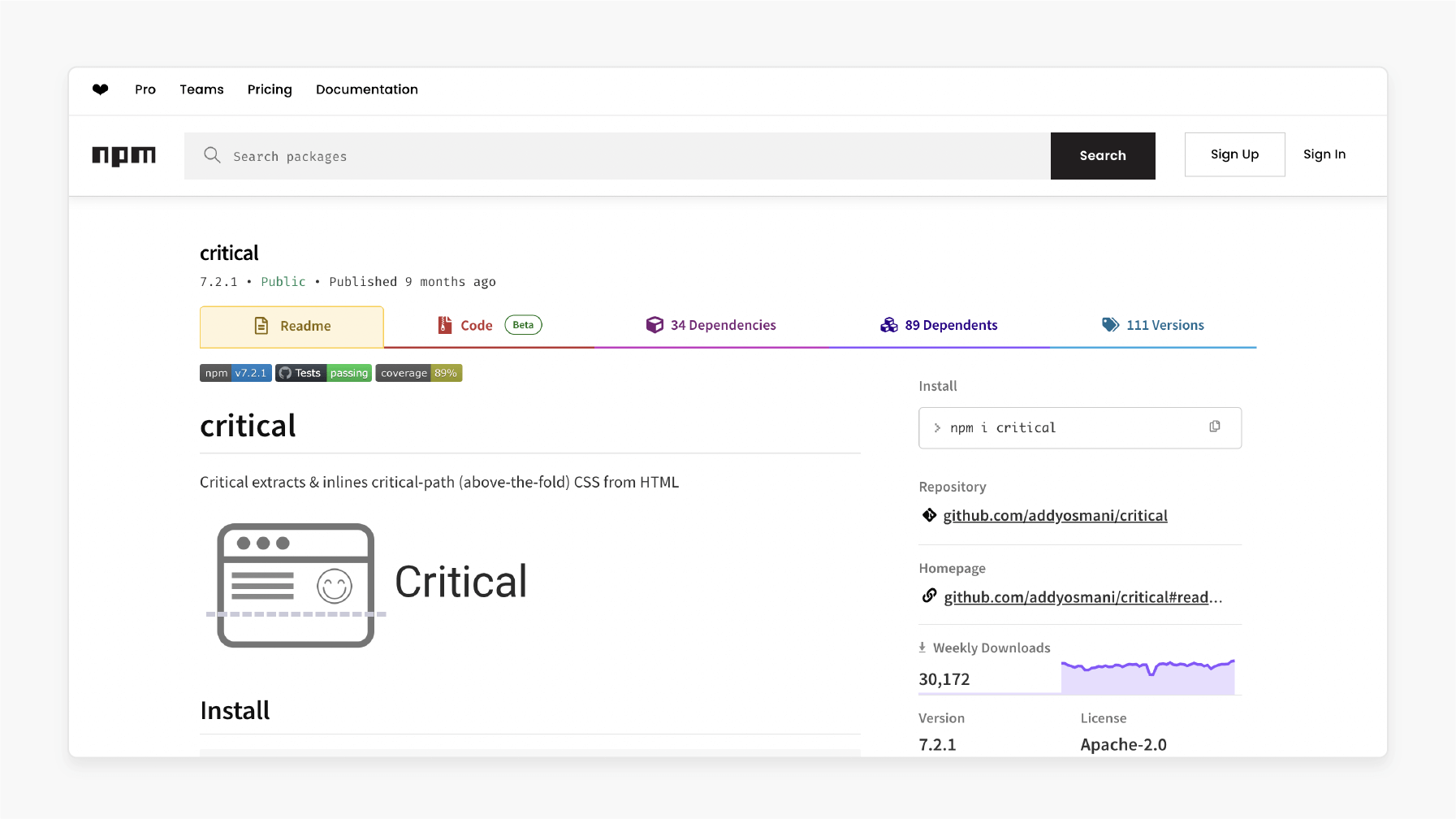
Task: Click the Version sidebar label
Action: [942, 718]
